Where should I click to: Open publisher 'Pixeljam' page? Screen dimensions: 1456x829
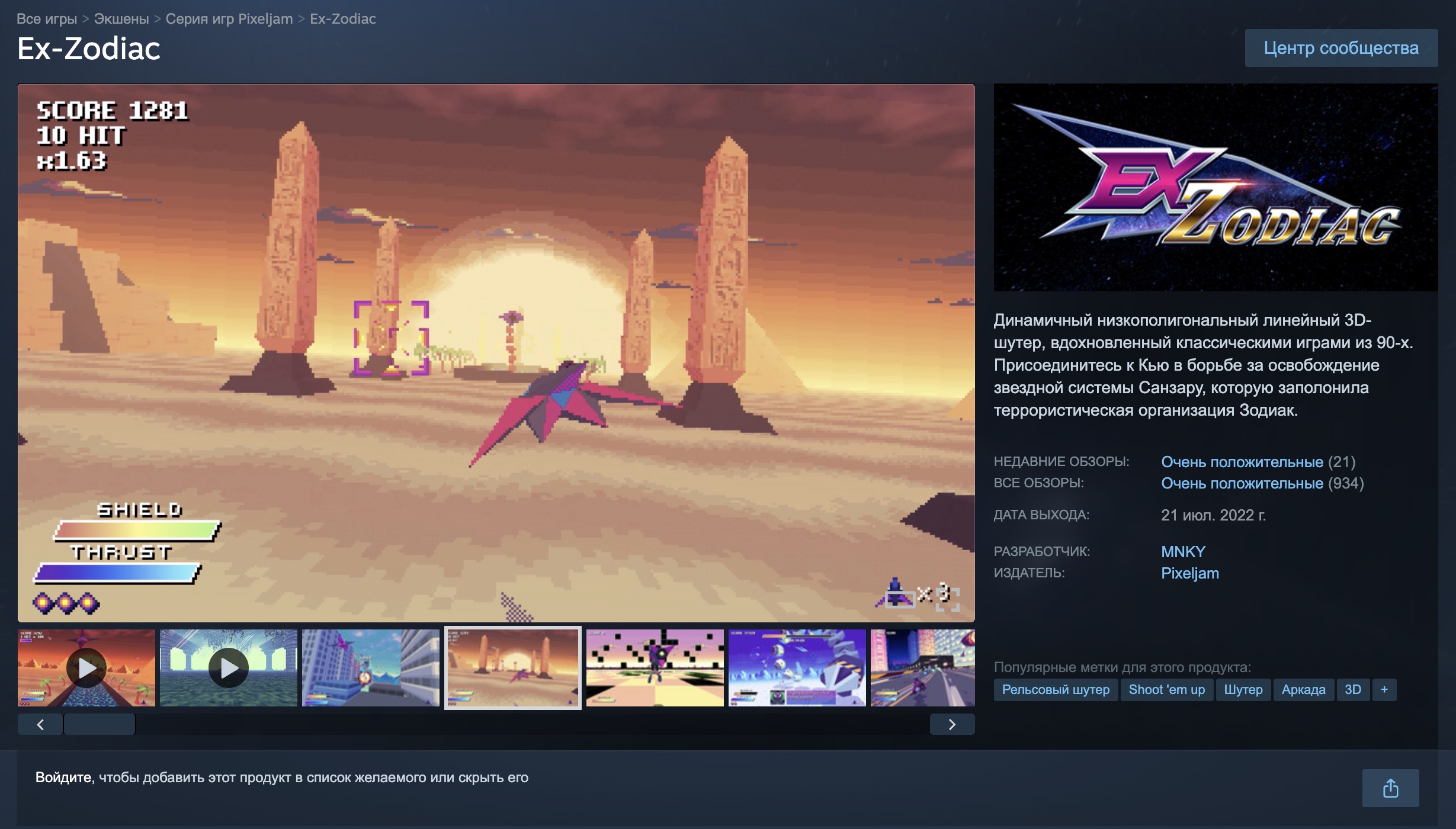[x=1190, y=573]
